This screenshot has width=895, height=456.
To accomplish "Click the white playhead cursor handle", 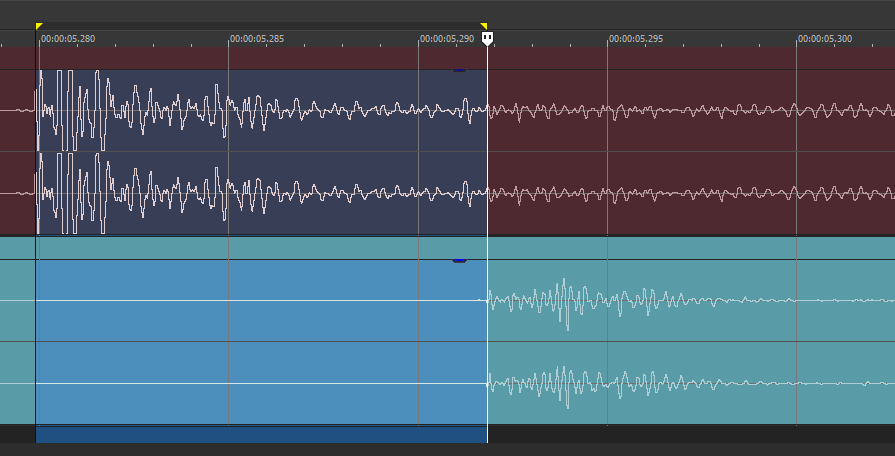I will (x=487, y=39).
